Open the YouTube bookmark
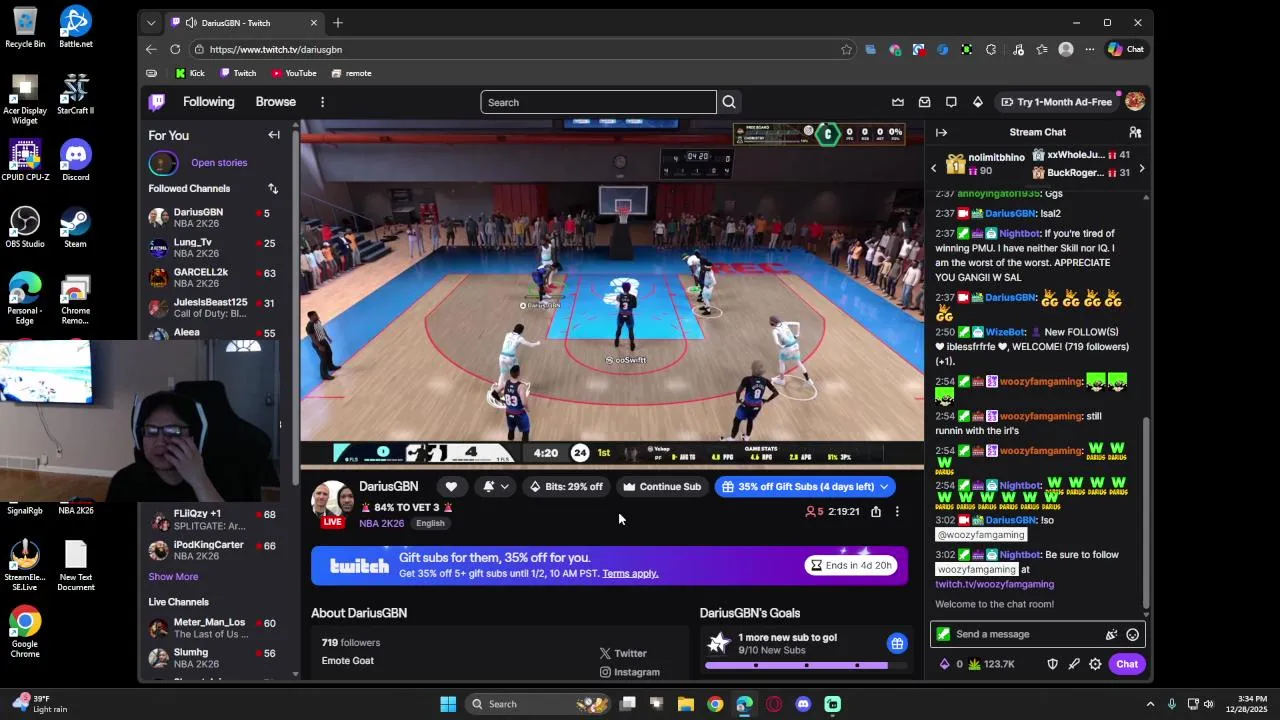The height and width of the screenshot is (720, 1280). pos(294,73)
